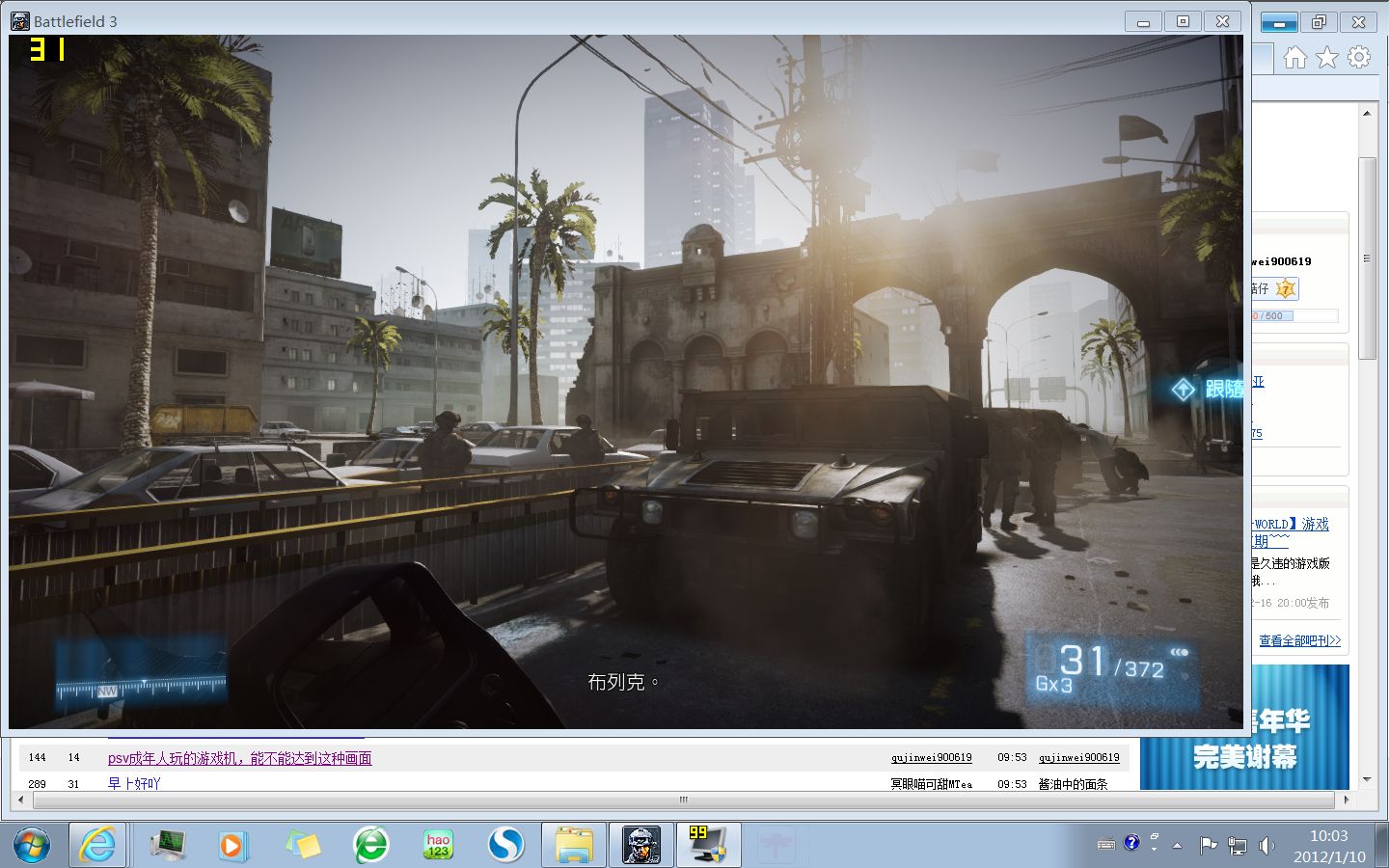1389x868 pixels.
Task: Click the faded dragonfly taskbar icon
Action: [x=776, y=846]
